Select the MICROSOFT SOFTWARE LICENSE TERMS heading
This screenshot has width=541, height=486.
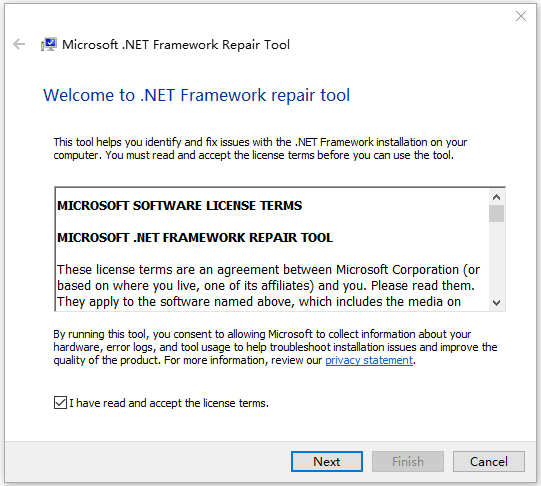179,206
